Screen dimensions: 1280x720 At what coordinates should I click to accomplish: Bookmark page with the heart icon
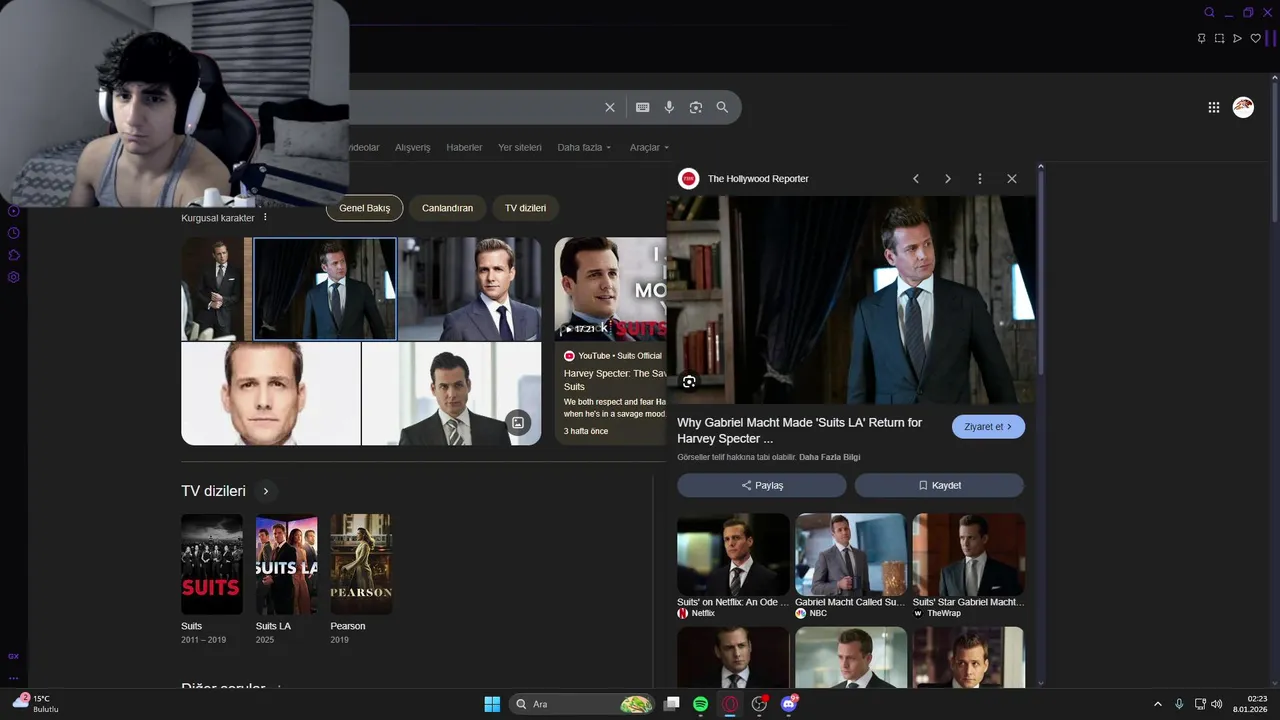1256,38
